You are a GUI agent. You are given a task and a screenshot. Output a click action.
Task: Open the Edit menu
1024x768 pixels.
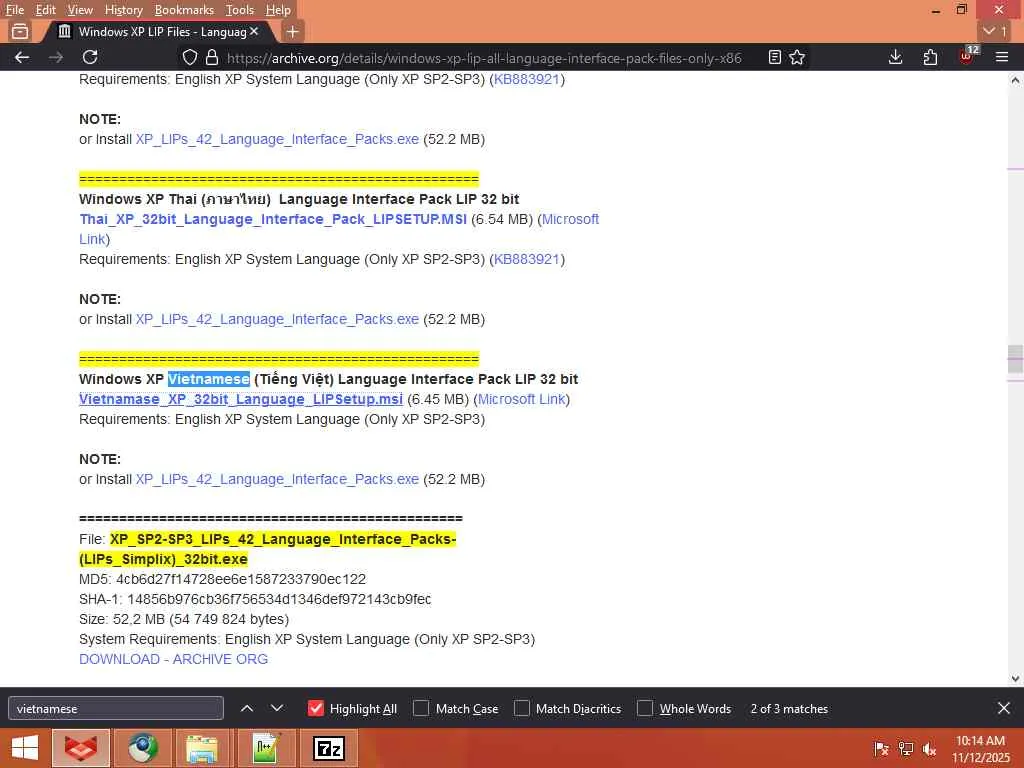[x=45, y=10]
